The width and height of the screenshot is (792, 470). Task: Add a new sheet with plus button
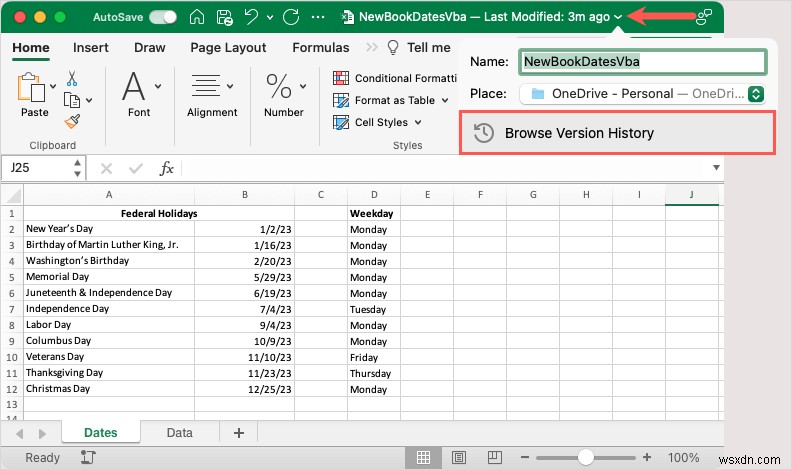(239, 433)
